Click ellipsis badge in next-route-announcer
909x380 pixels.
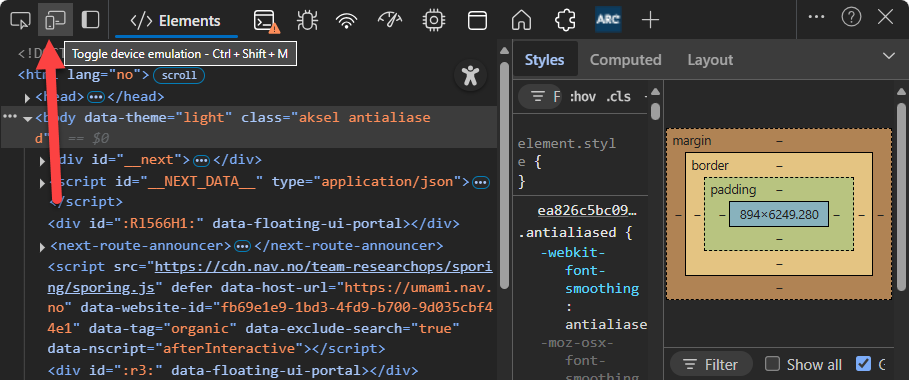pos(242,246)
